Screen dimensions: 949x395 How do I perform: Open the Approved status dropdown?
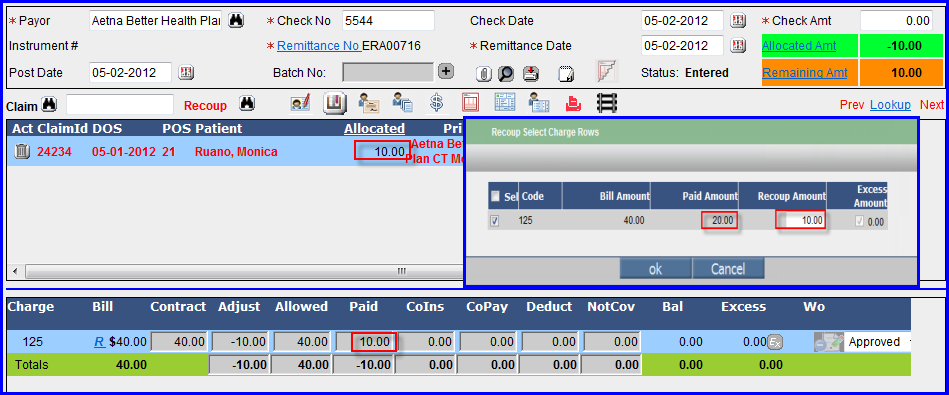point(877,342)
